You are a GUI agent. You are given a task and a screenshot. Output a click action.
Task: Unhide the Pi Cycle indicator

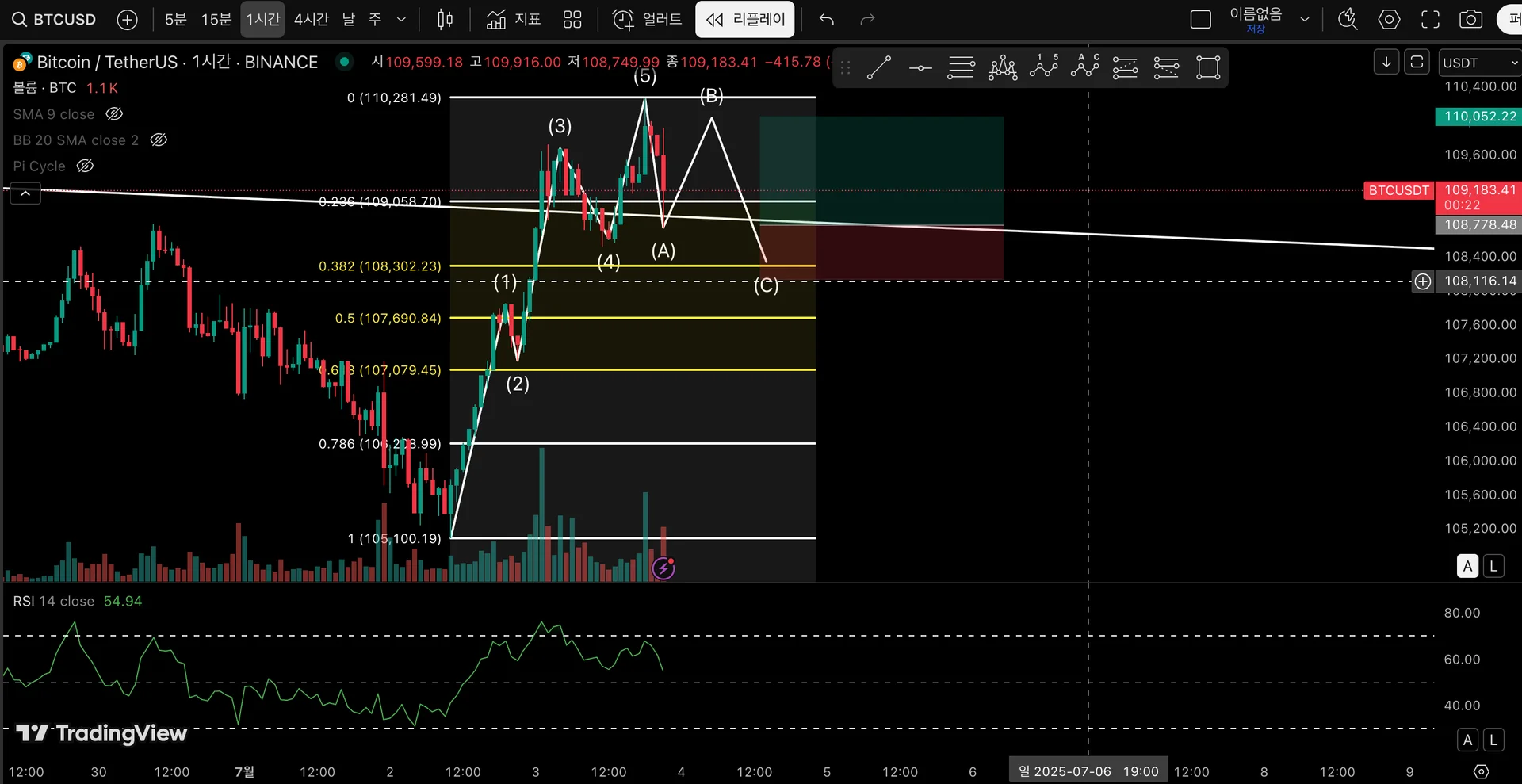(x=85, y=166)
